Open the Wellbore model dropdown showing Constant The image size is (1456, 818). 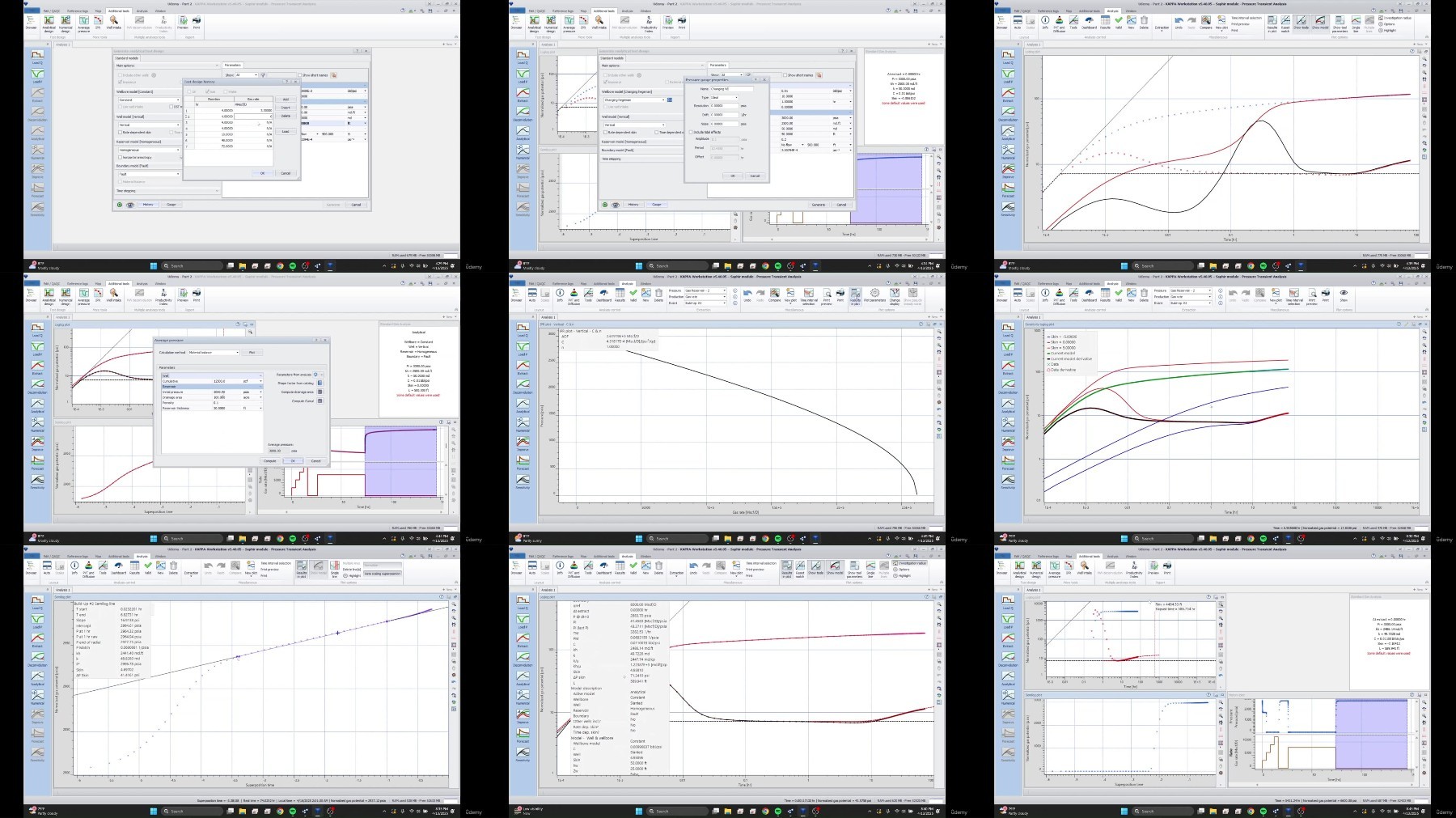point(150,100)
